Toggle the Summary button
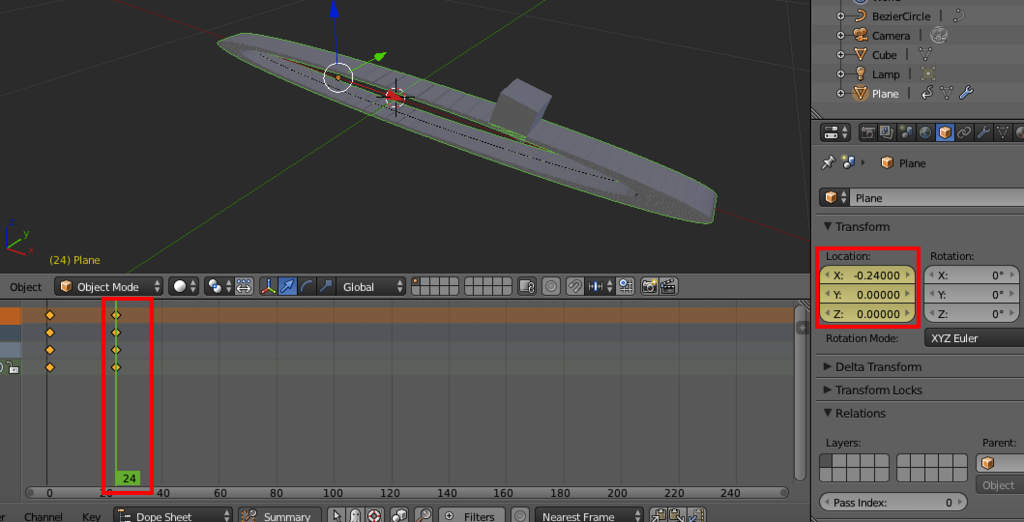The image size is (1024, 522). coord(280,517)
